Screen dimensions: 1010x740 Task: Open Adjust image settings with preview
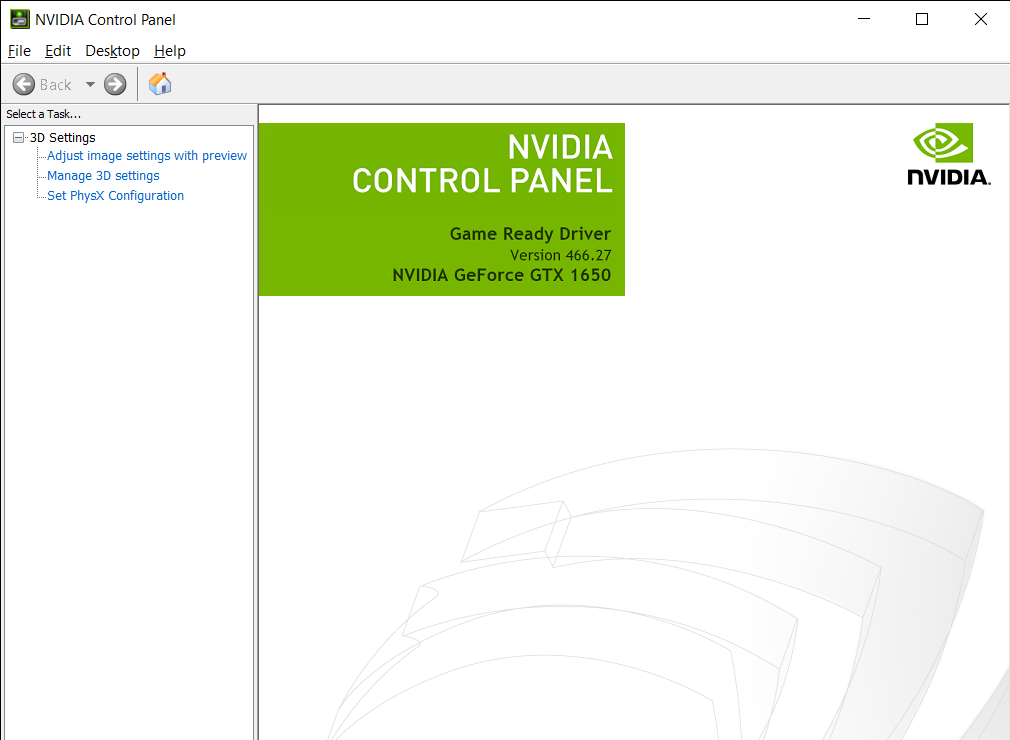pyautogui.click(x=147, y=156)
